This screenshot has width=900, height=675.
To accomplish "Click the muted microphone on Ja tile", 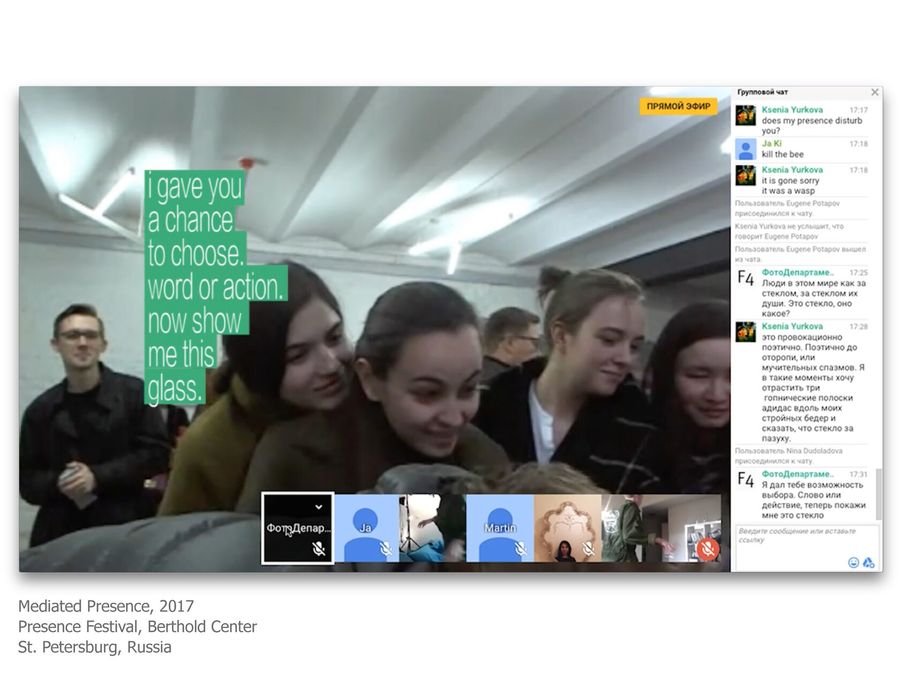I will (x=386, y=549).
